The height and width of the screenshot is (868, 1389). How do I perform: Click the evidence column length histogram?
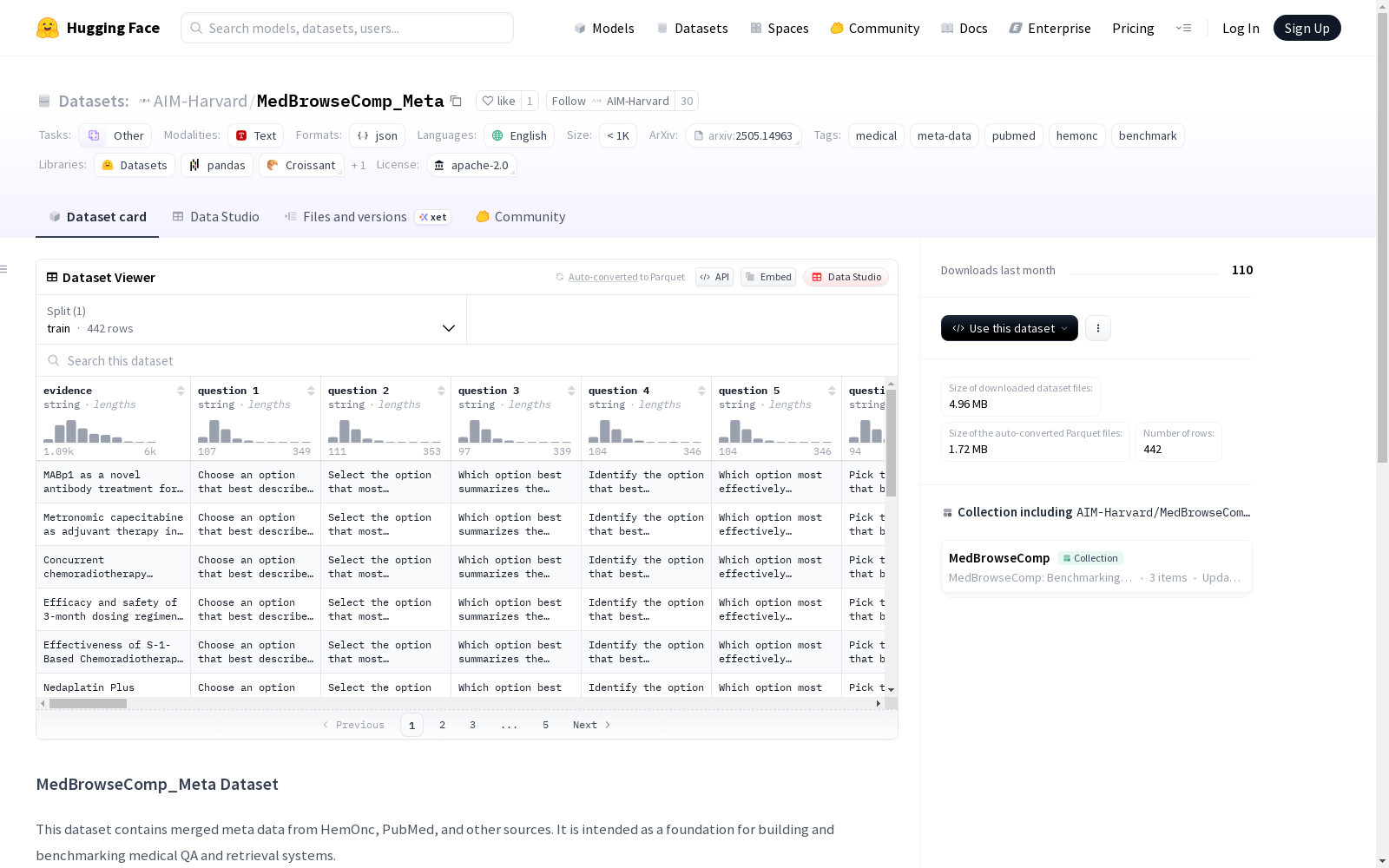click(x=100, y=431)
